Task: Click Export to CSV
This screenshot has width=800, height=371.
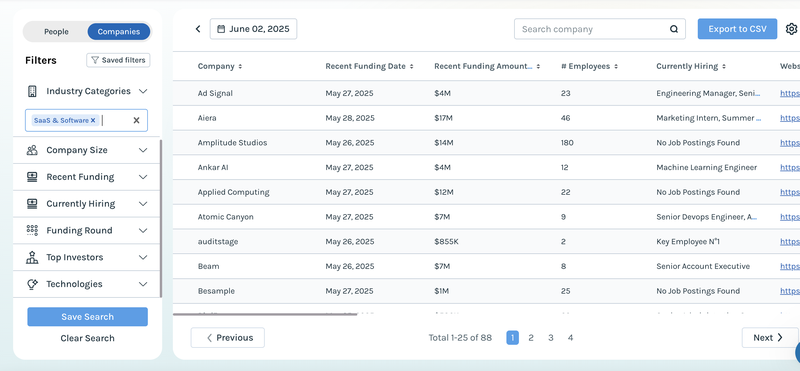Action: pyautogui.click(x=737, y=29)
